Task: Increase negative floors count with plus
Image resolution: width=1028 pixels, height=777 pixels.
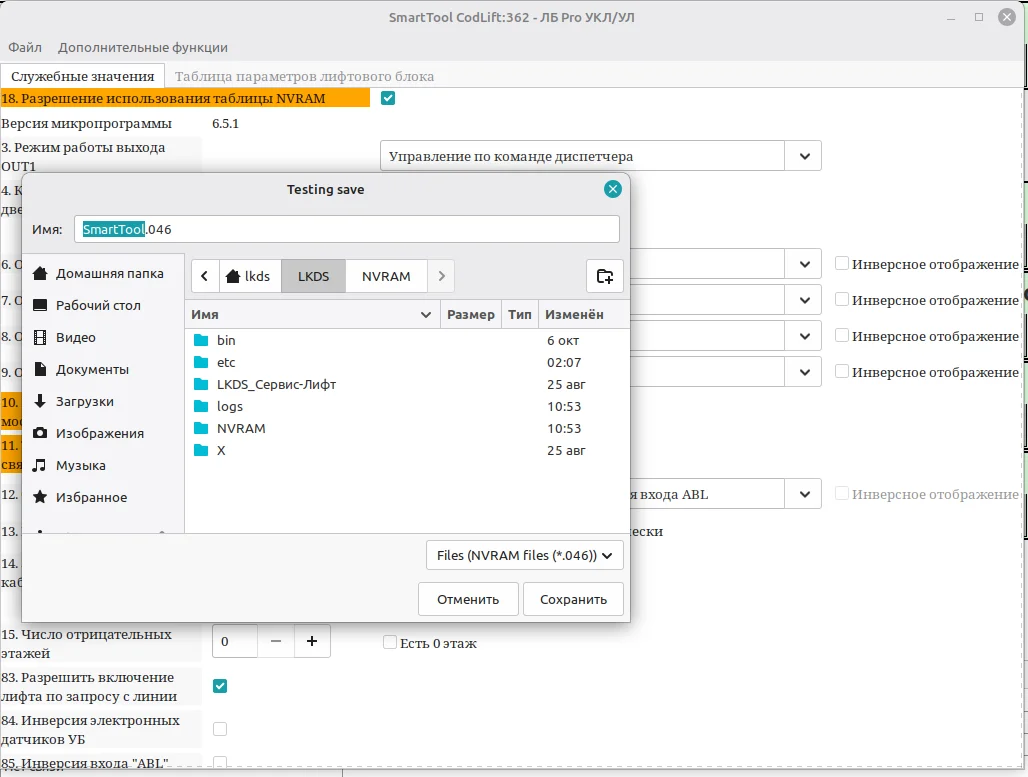Action: (x=312, y=641)
